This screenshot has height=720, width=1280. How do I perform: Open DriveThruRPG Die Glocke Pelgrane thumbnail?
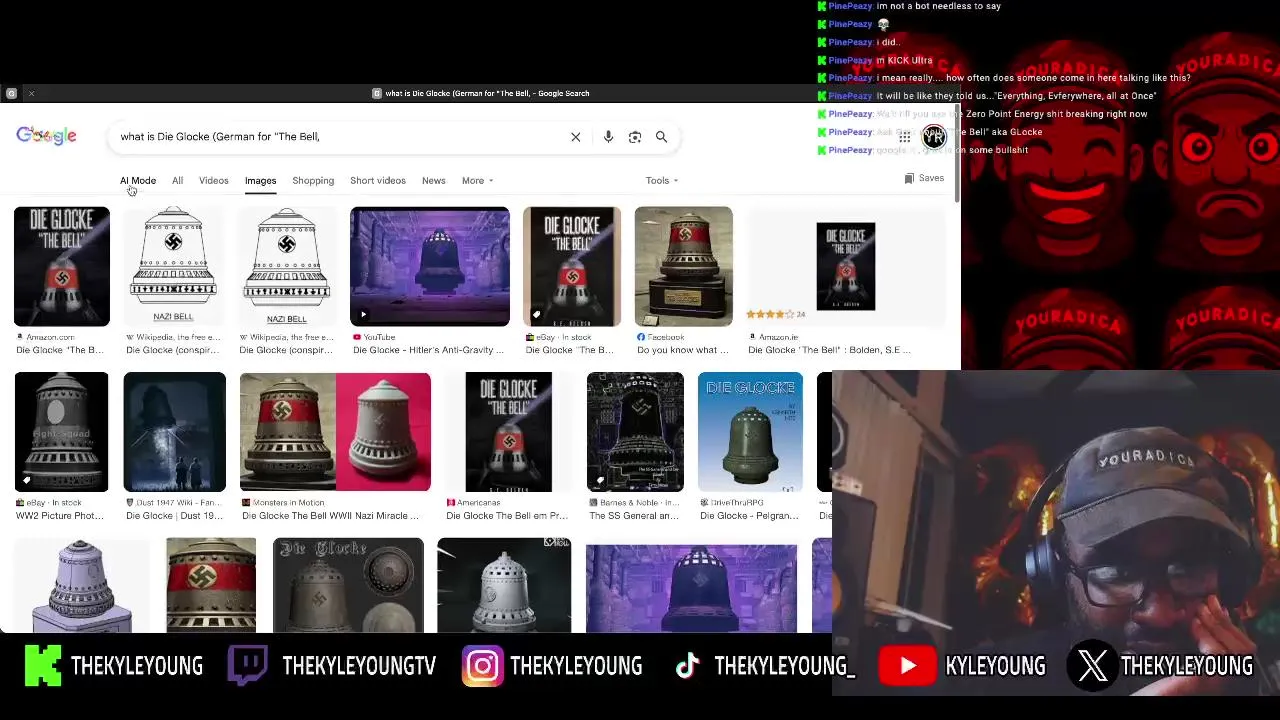(x=750, y=432)
